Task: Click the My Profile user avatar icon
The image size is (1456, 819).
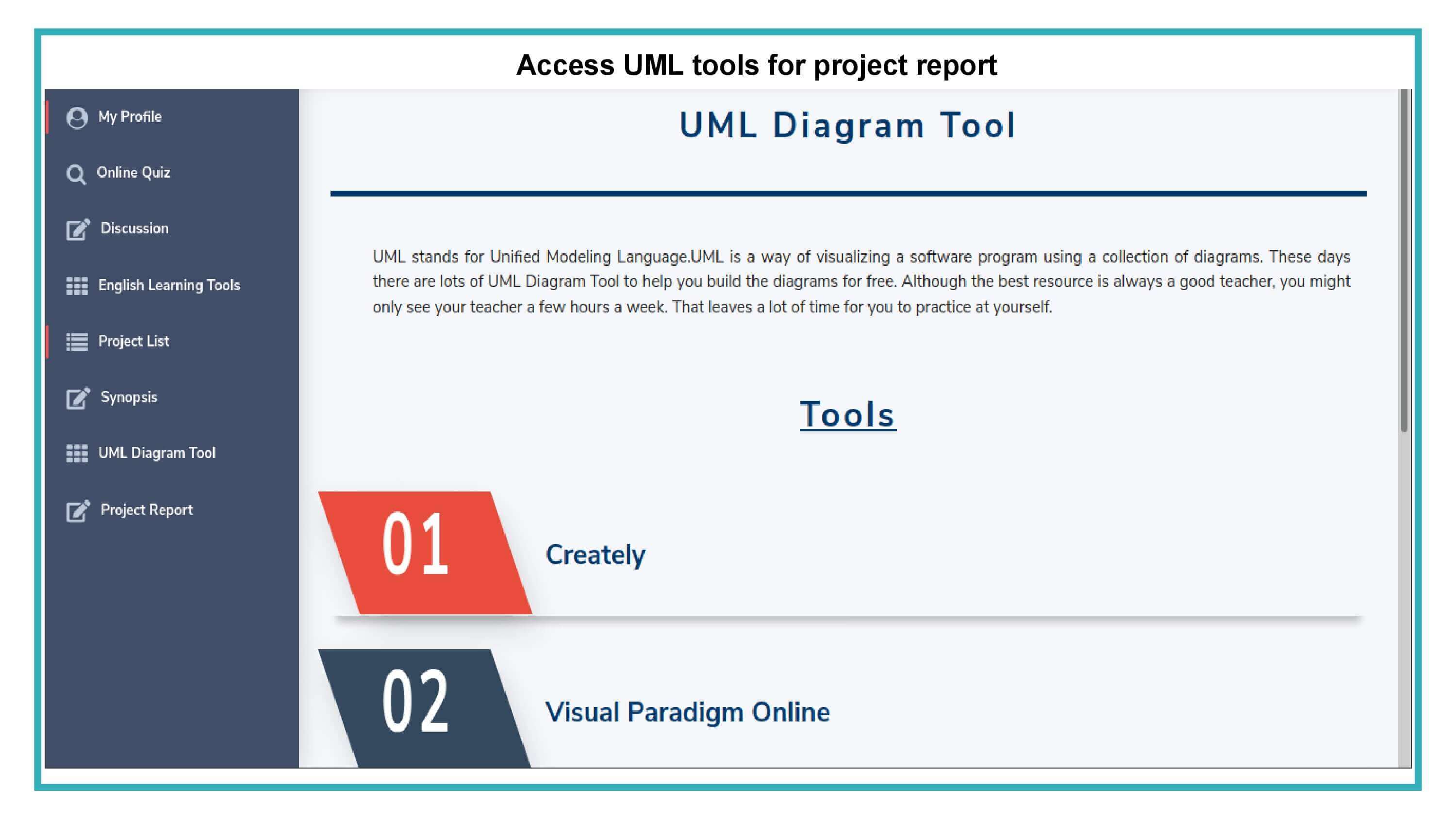Action: [77, 117]
